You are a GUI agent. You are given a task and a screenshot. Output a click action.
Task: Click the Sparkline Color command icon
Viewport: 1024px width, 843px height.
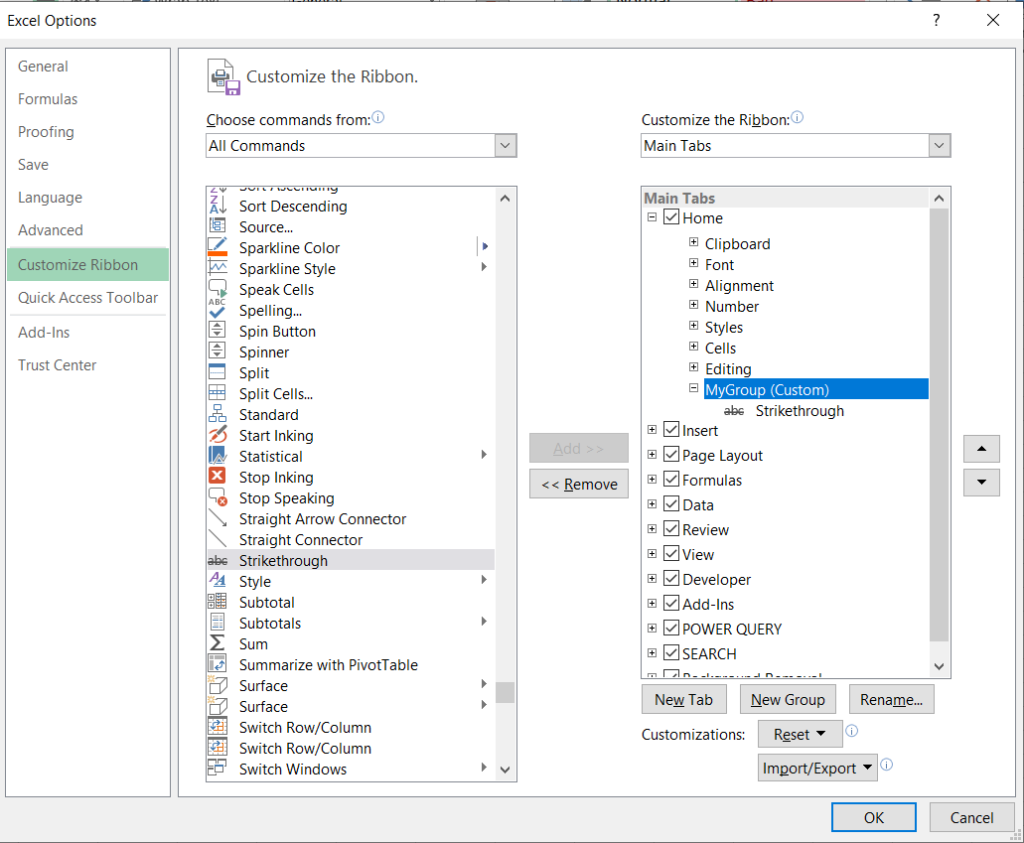pos(217,248)
